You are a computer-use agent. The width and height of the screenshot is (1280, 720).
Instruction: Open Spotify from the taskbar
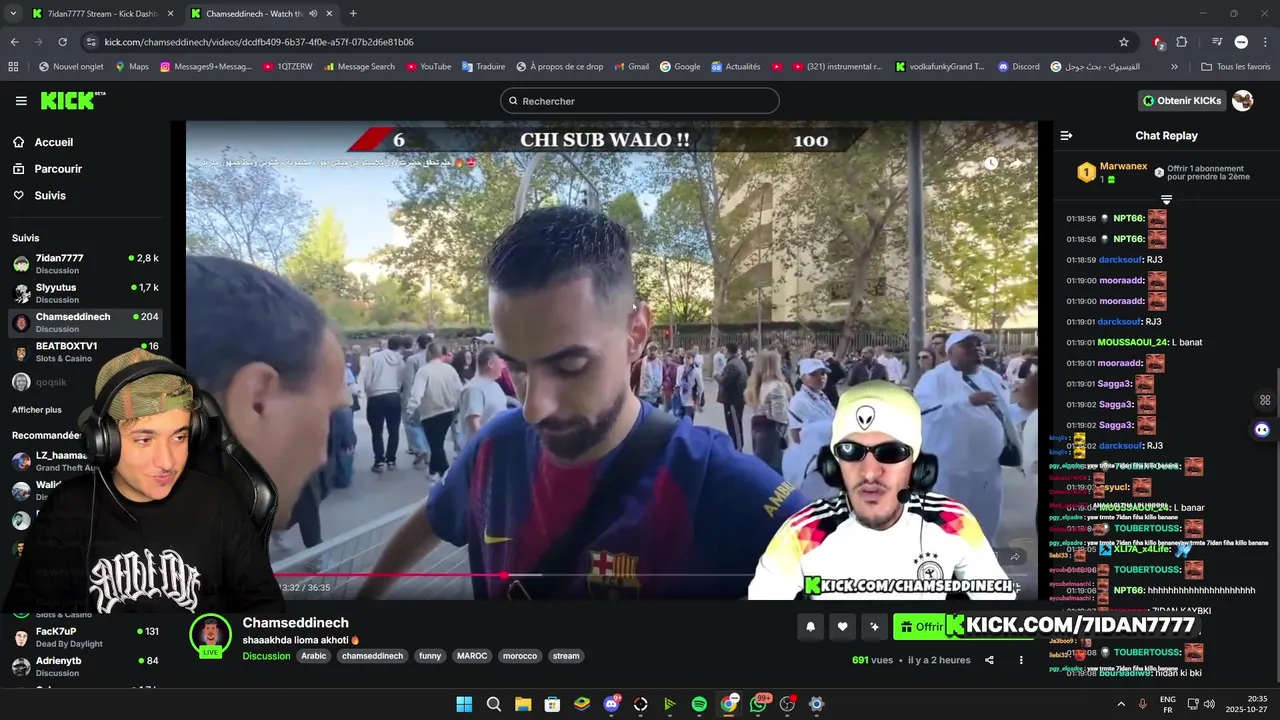pos(699,704)
